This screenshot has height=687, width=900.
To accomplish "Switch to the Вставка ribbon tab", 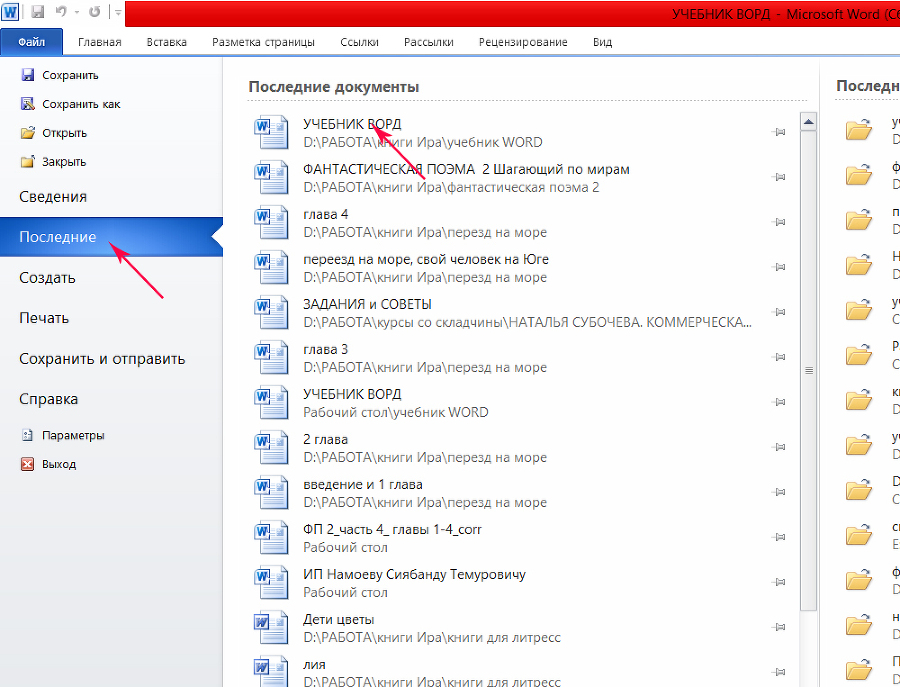I will [x=166, y=42].
